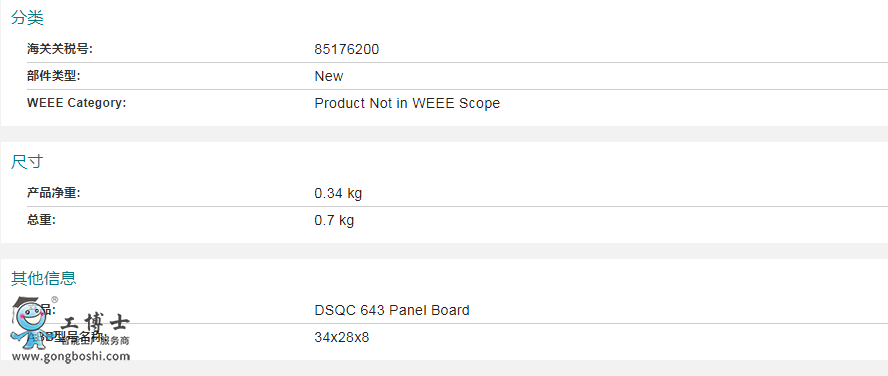888x376 pixels.
Task: Click DSQC 643 Panel Board text
Action: (x=392, y=310)
